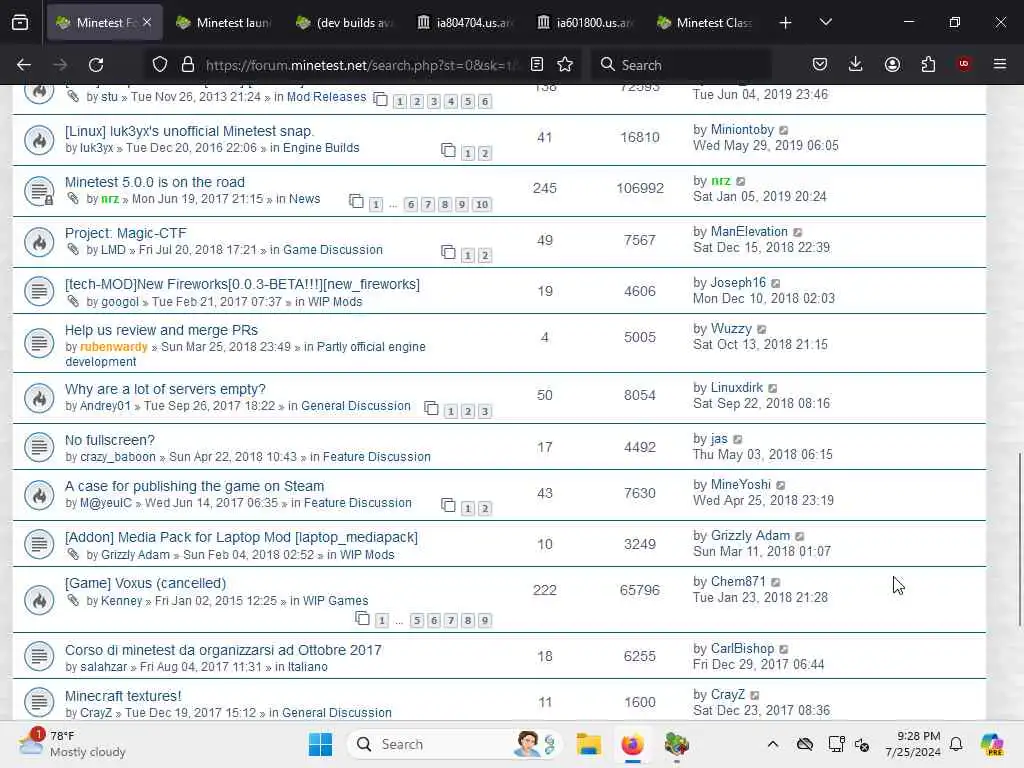Jump to last post by CarlBishop
The height and width of the screenshot is (768, 1024).
[x=784, y=649]
